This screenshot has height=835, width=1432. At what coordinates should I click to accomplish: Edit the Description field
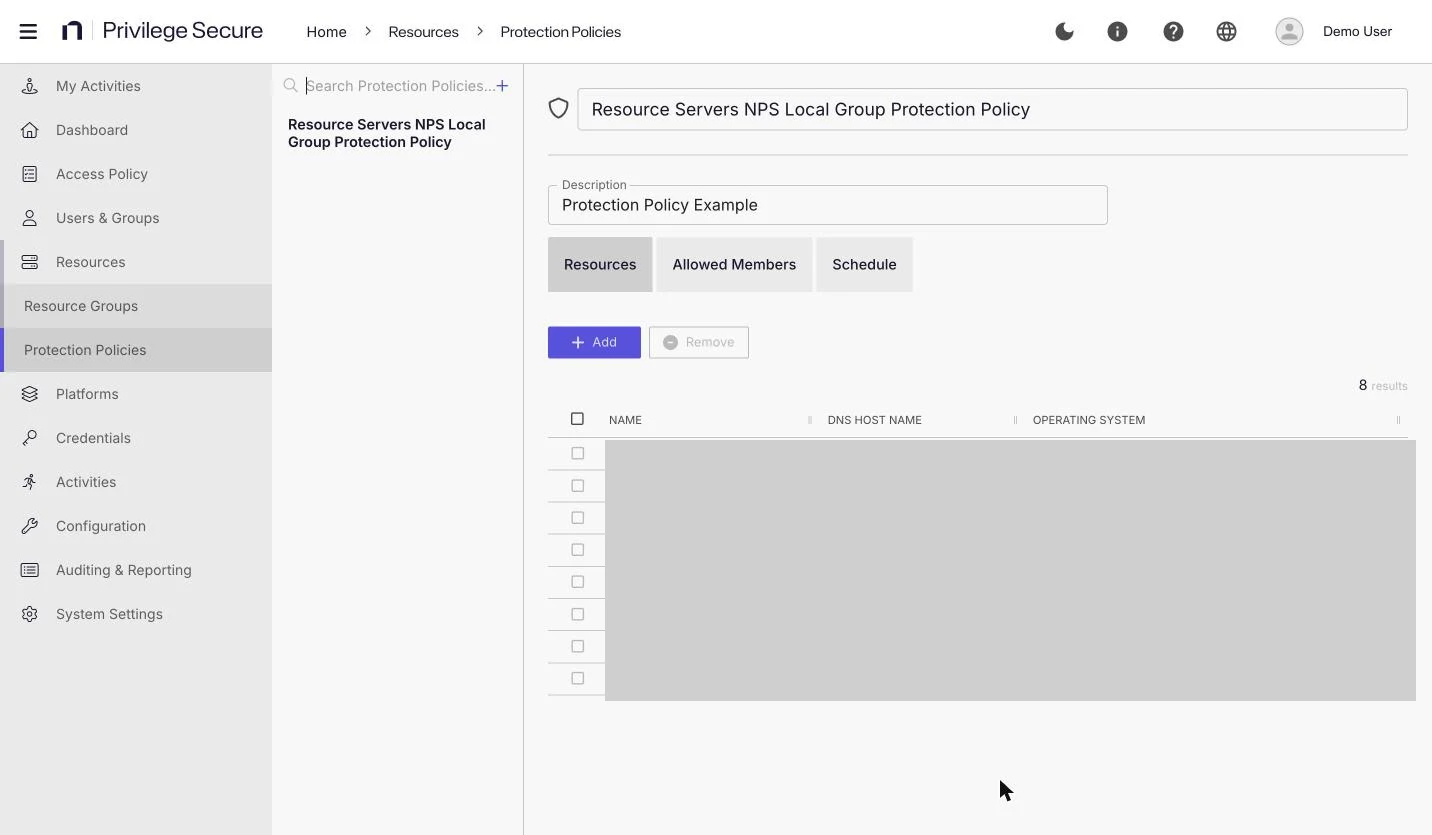[x=828, y=205]
